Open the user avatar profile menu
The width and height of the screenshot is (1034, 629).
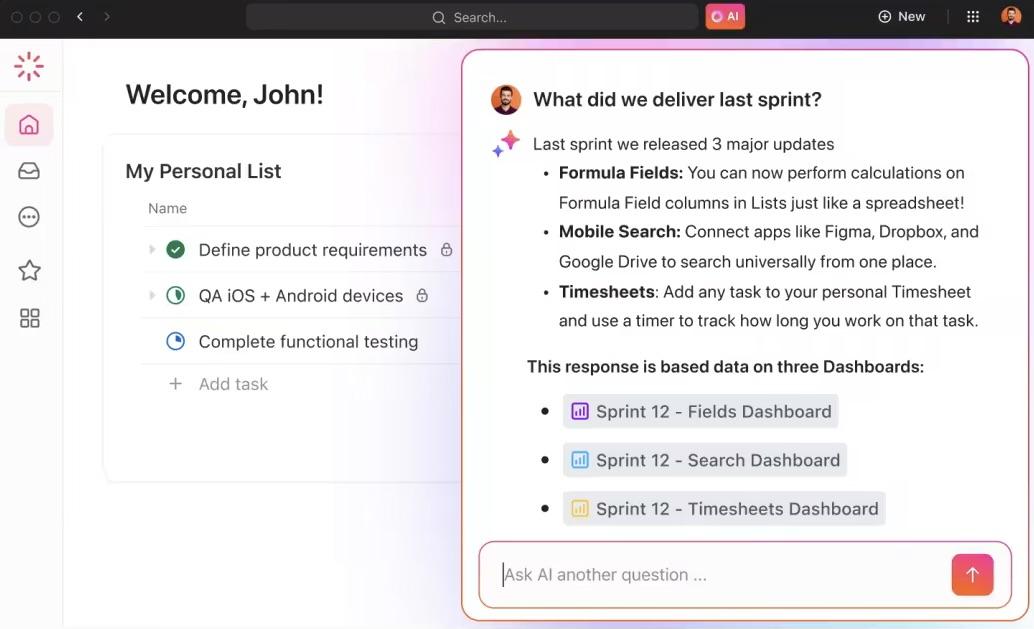click(1010, 17)
